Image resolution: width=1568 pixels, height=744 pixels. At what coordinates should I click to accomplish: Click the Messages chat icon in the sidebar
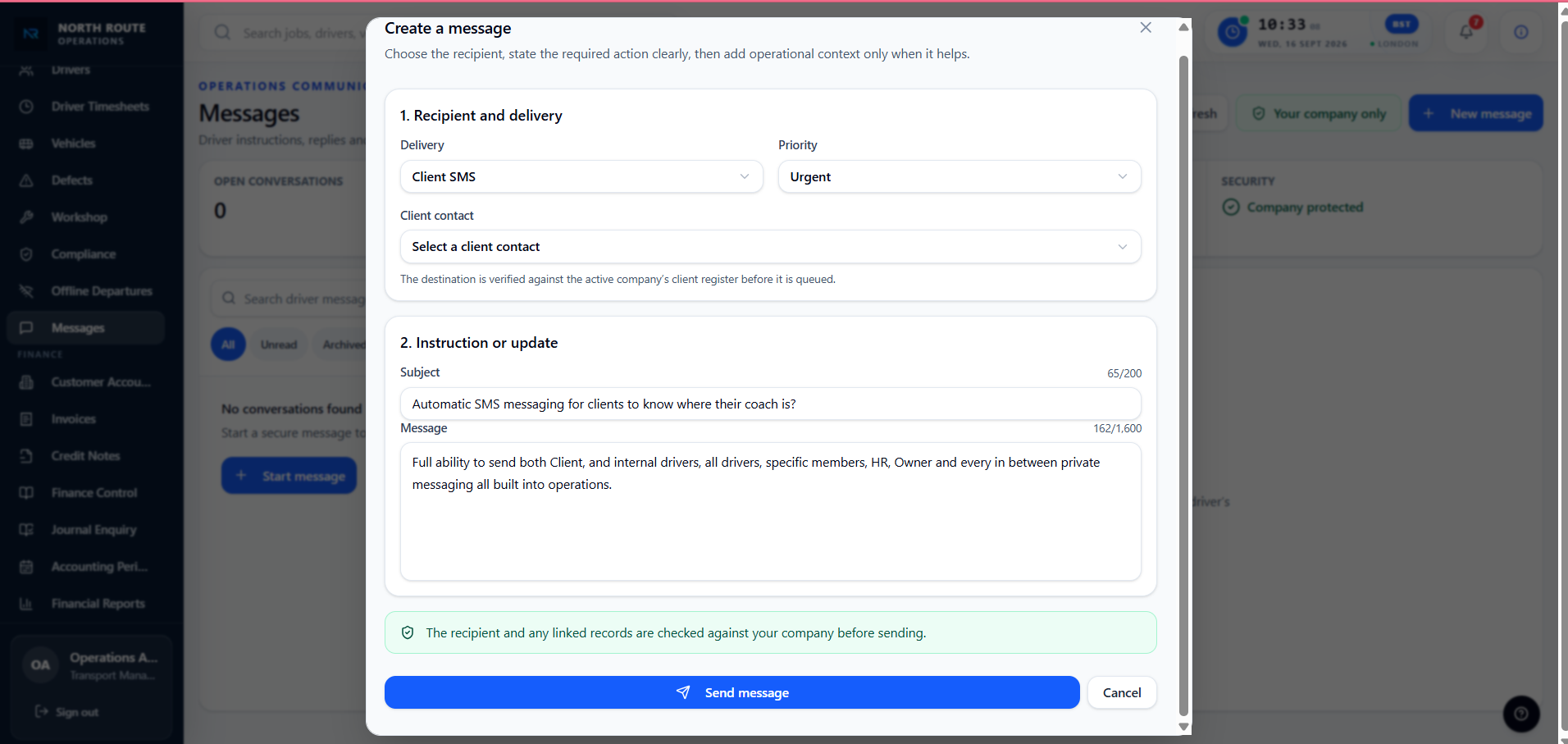click(x=26, y=328)
